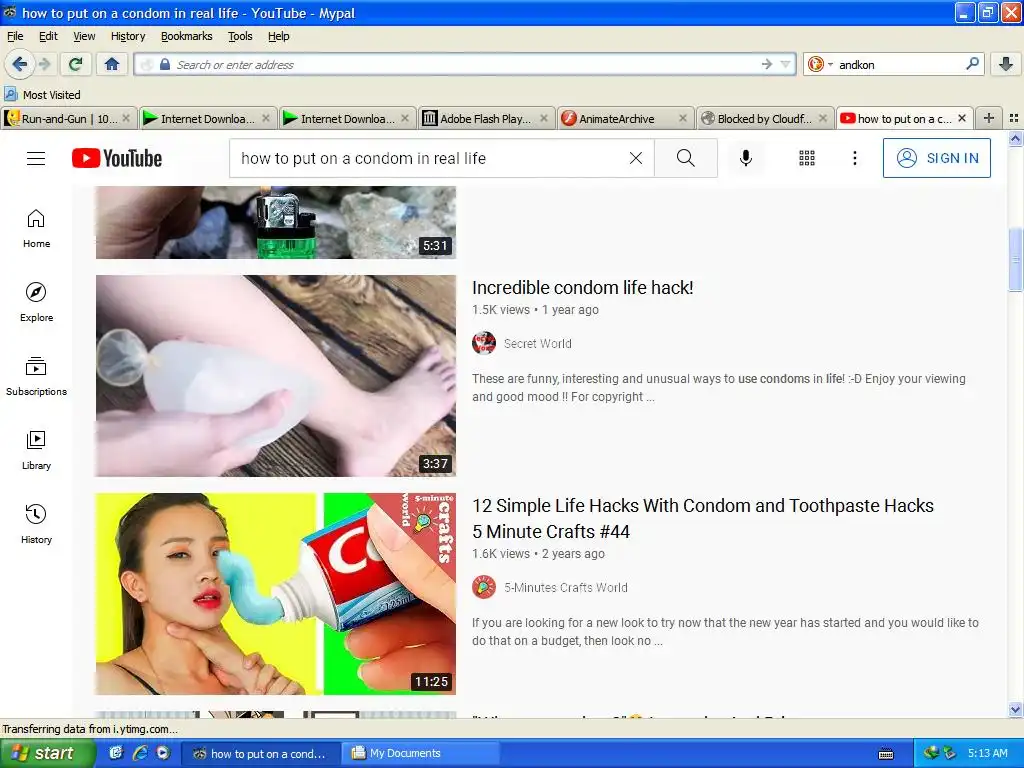Open the address bar history dropdown

[786, 64]
